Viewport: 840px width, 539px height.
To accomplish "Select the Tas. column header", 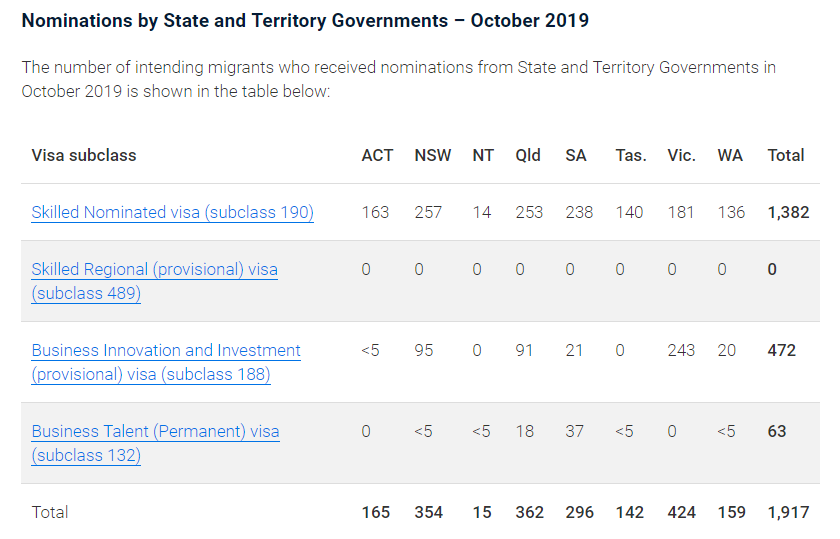I will click(x=631, y=155).
